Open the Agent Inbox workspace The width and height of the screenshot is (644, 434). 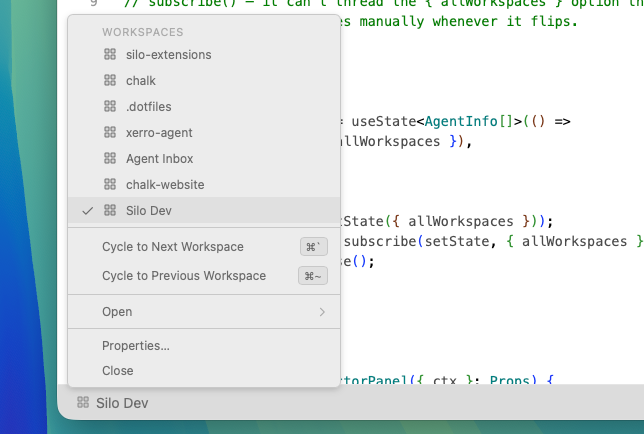[204, 158]
